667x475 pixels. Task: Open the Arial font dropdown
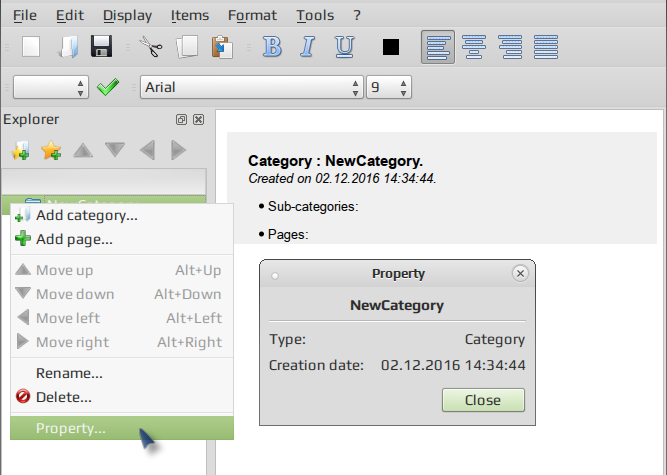252,87
